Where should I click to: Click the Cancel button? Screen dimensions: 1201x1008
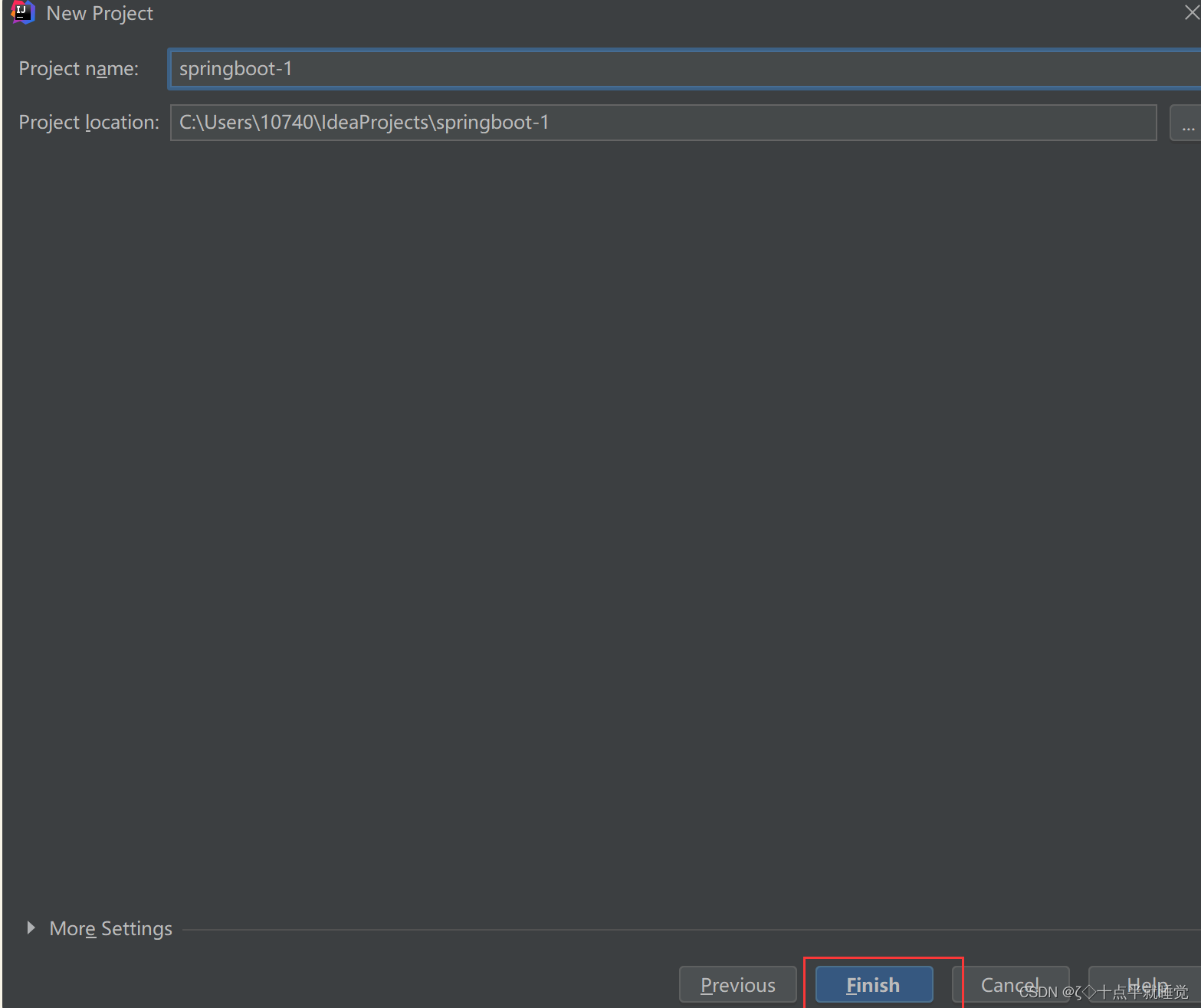tap(1010, 985)
